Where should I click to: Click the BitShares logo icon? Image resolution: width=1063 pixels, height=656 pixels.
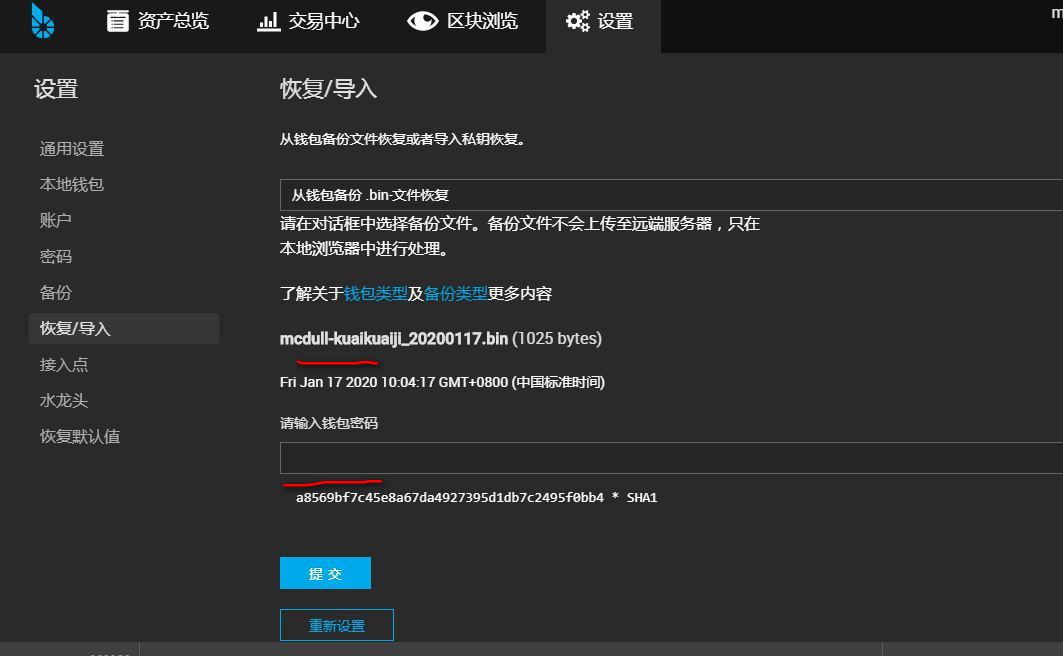pyautogui.click(x=43, y=20)
